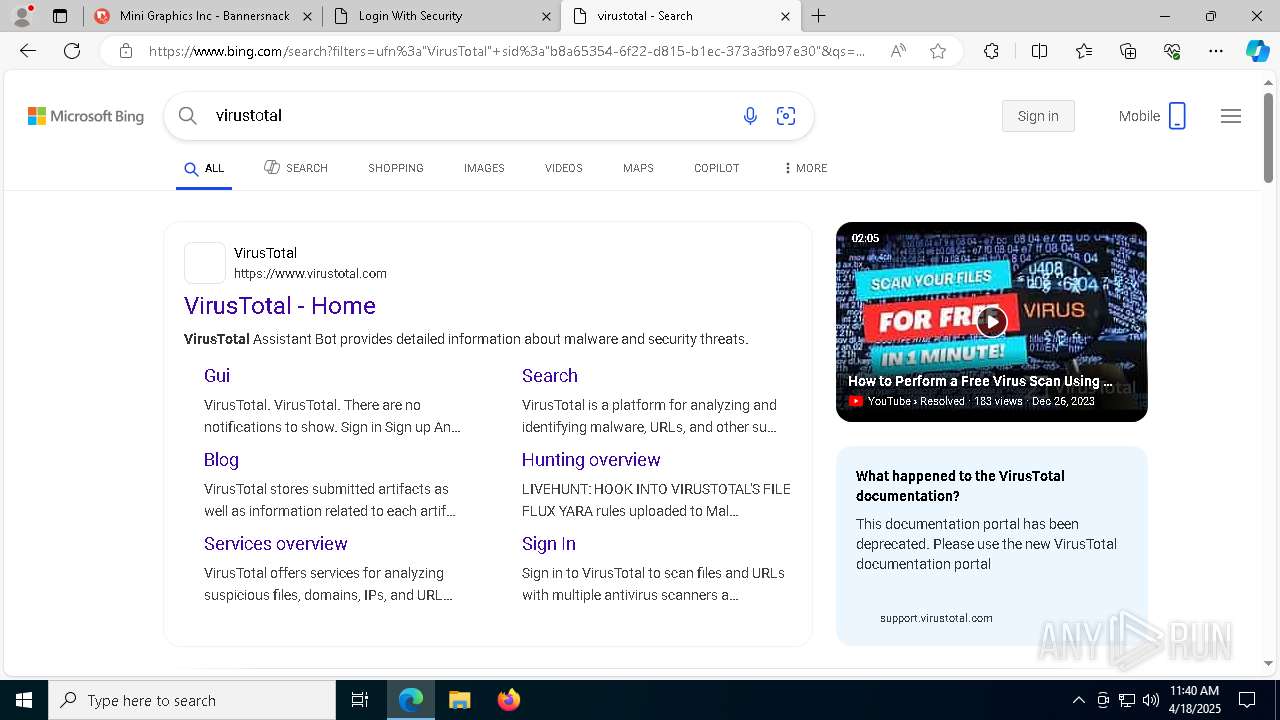The width and height of the screenshot is (1280, 720).
Task: Open the Blog sitelink
Action: click(x=221, y=460)
